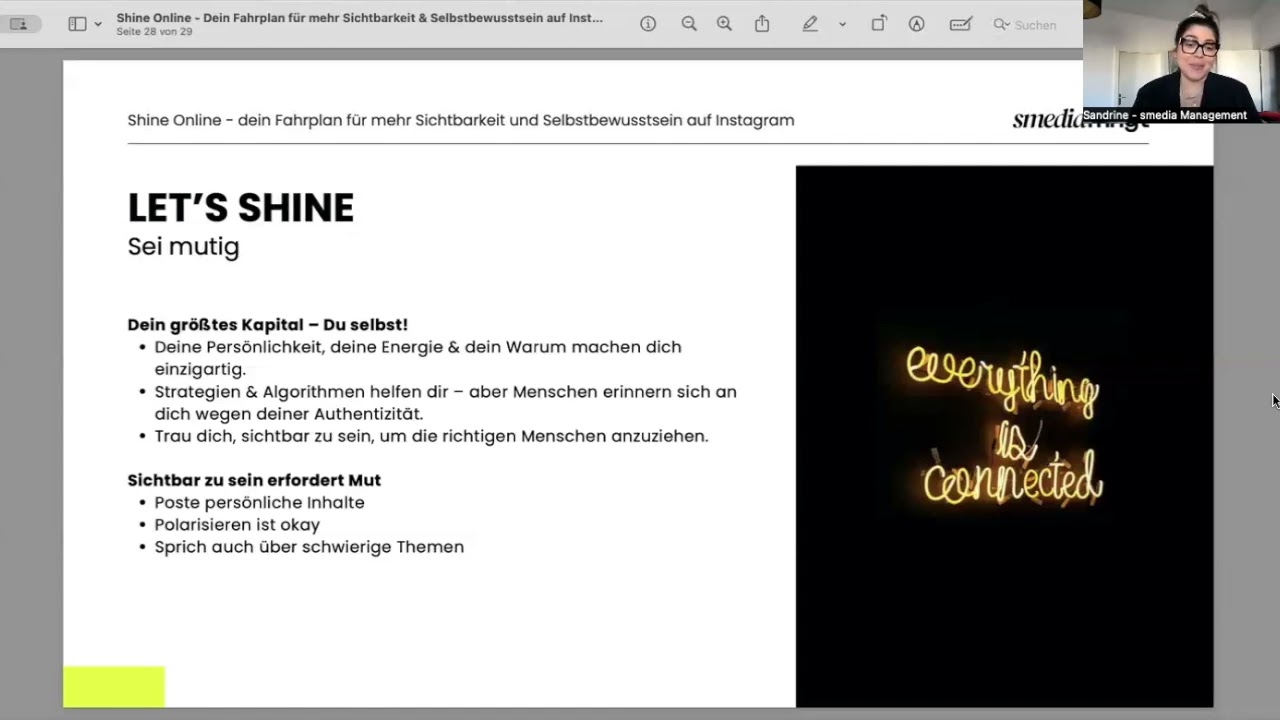Click the neon 'everything is connected' image

[x=1004, y=436]
